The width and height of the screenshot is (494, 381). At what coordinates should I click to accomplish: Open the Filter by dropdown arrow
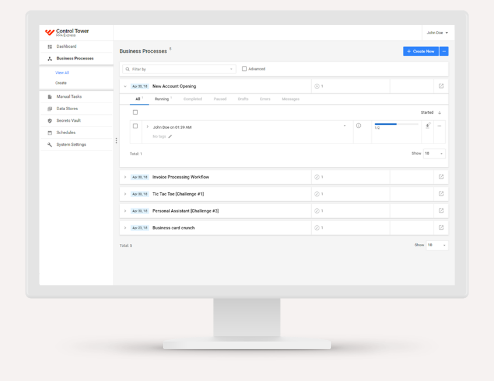point(231,69)
